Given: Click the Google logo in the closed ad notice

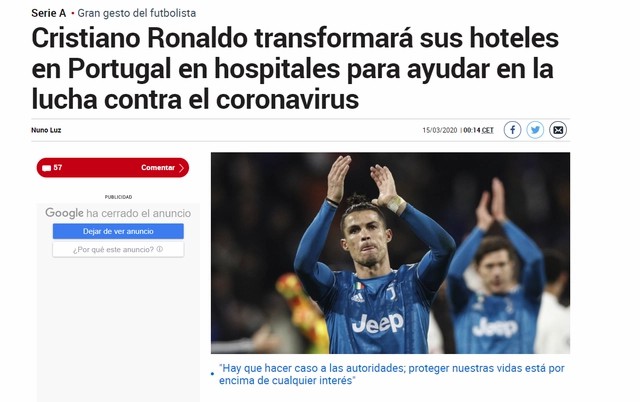Looking at the screenshot, I should click(x=64, y=213).
